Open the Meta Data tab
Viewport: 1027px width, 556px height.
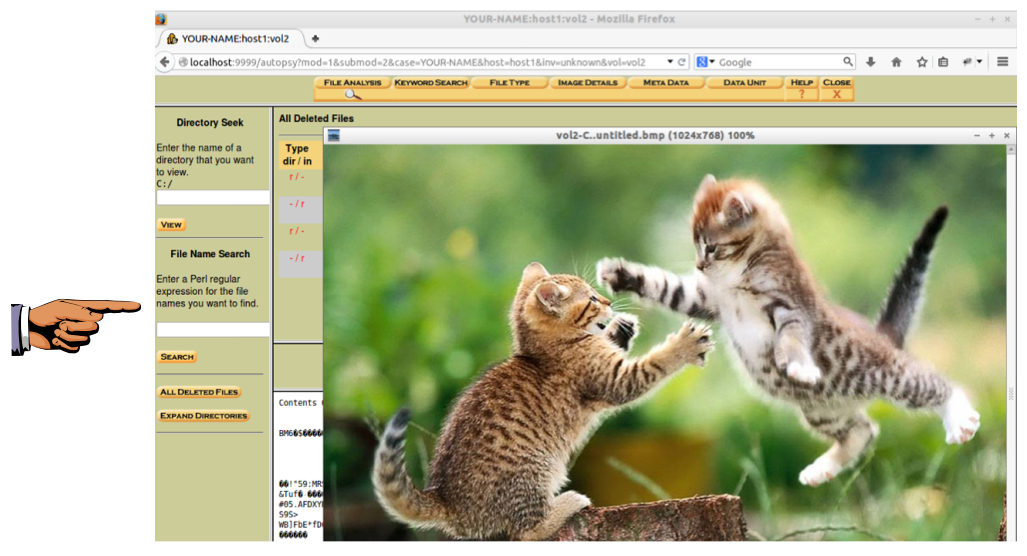pyautogui.click(x=666, y=83)
